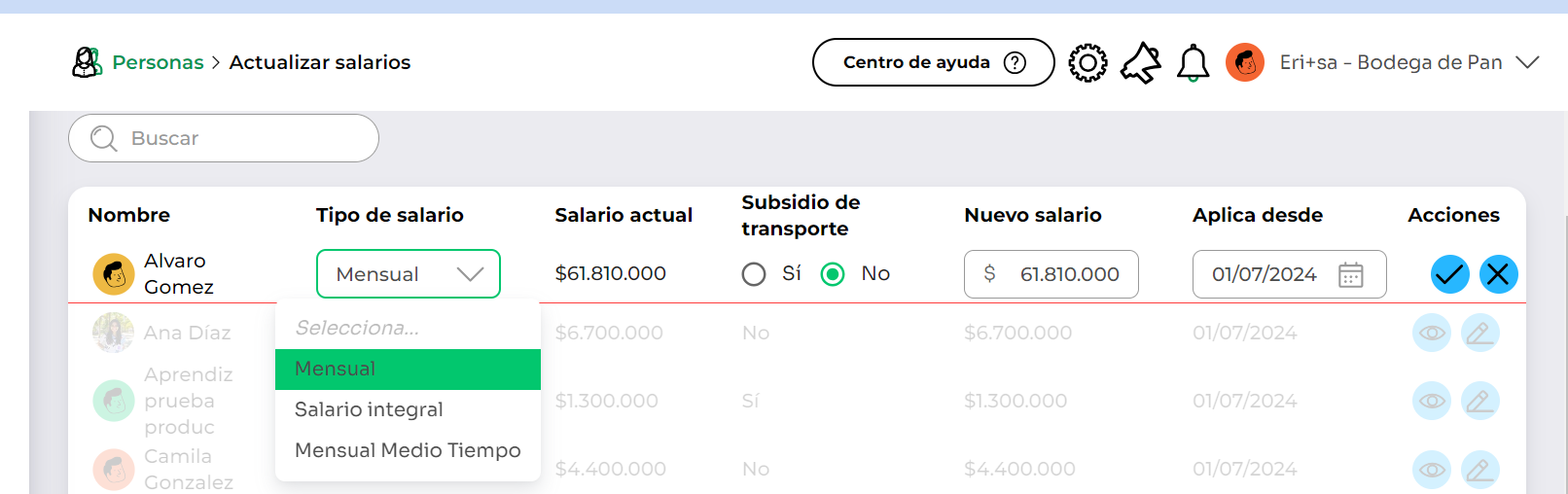This screenshot has width=1568, height=494.
Task: Open the bell notifications icon
Action: (x=1193, y=63)
